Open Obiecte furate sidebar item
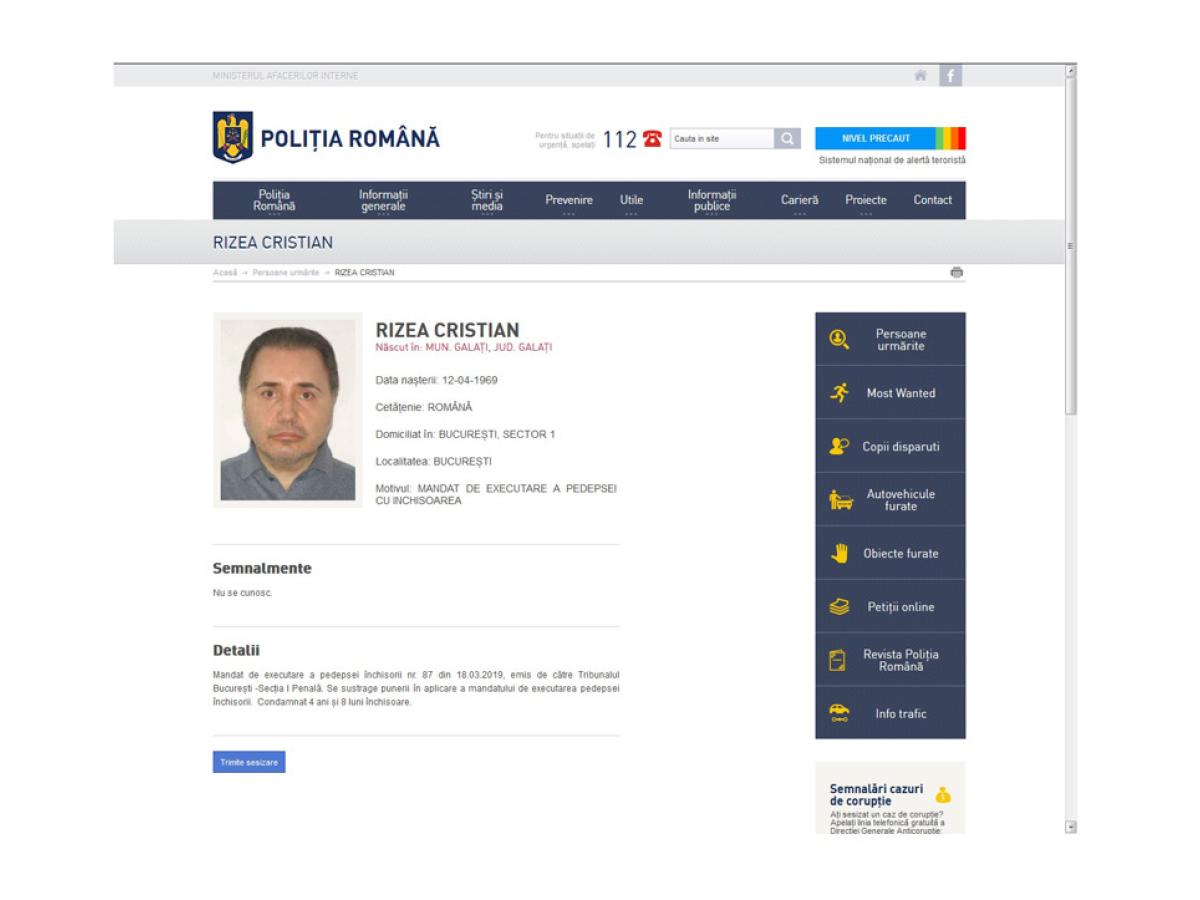1200x900 pixels. click(x=890, y=553)
